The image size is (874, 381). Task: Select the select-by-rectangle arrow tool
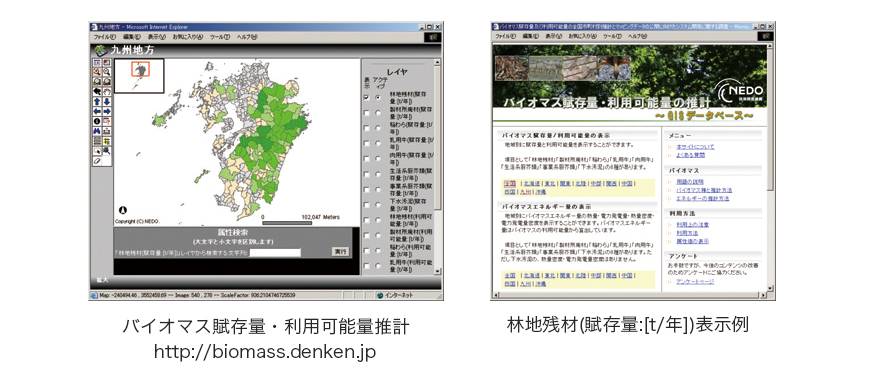click(97, 151)
